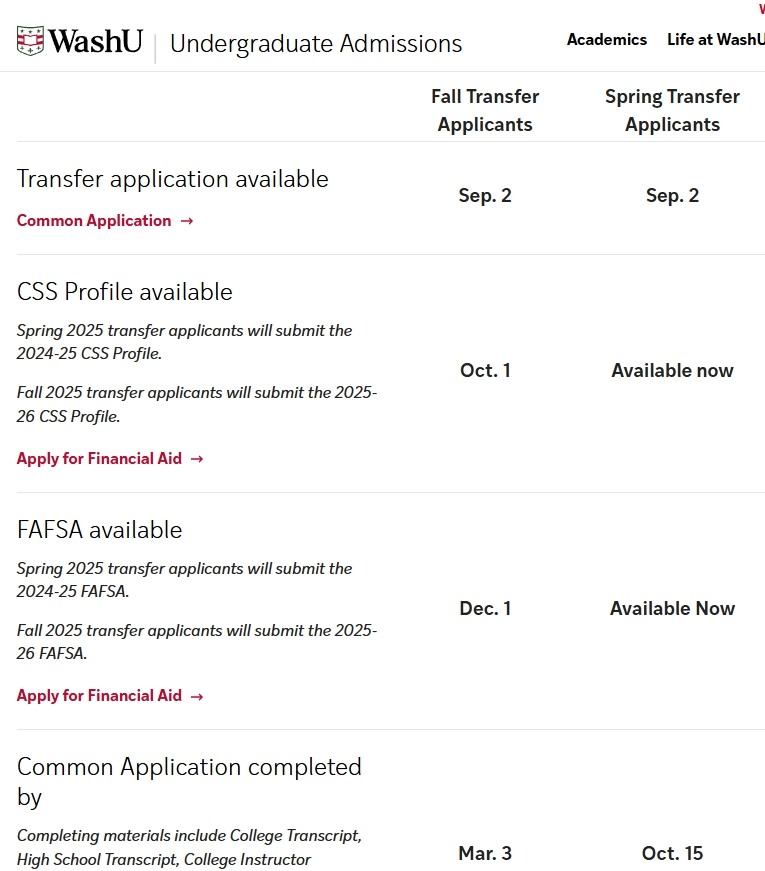Click Apply for Financial Aid under CSS Profile

tap(99, 459)
